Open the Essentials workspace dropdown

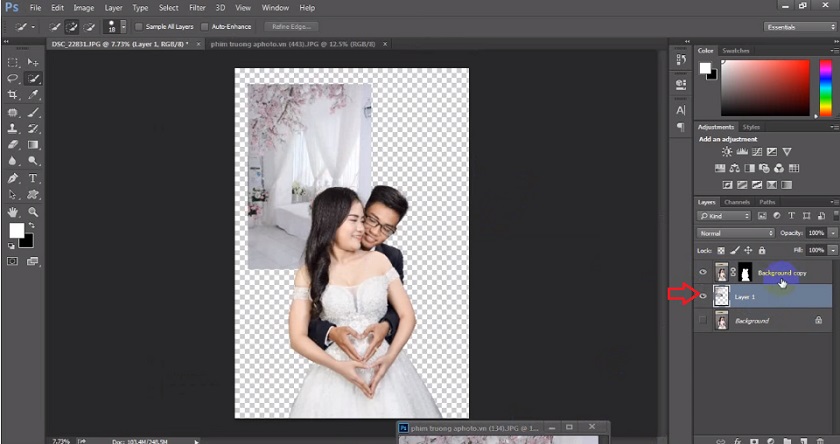(800, 27)
